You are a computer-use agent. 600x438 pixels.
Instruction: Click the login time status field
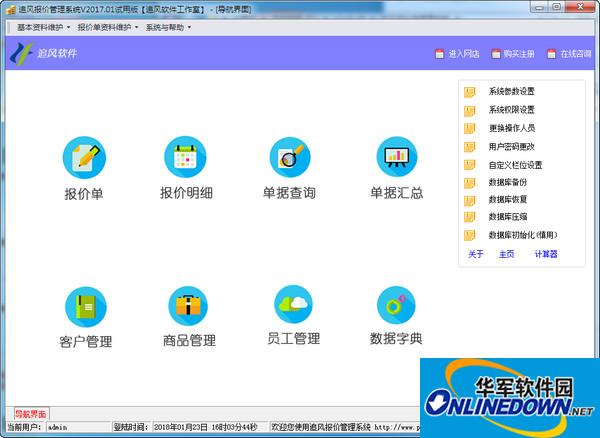[209, 427]
